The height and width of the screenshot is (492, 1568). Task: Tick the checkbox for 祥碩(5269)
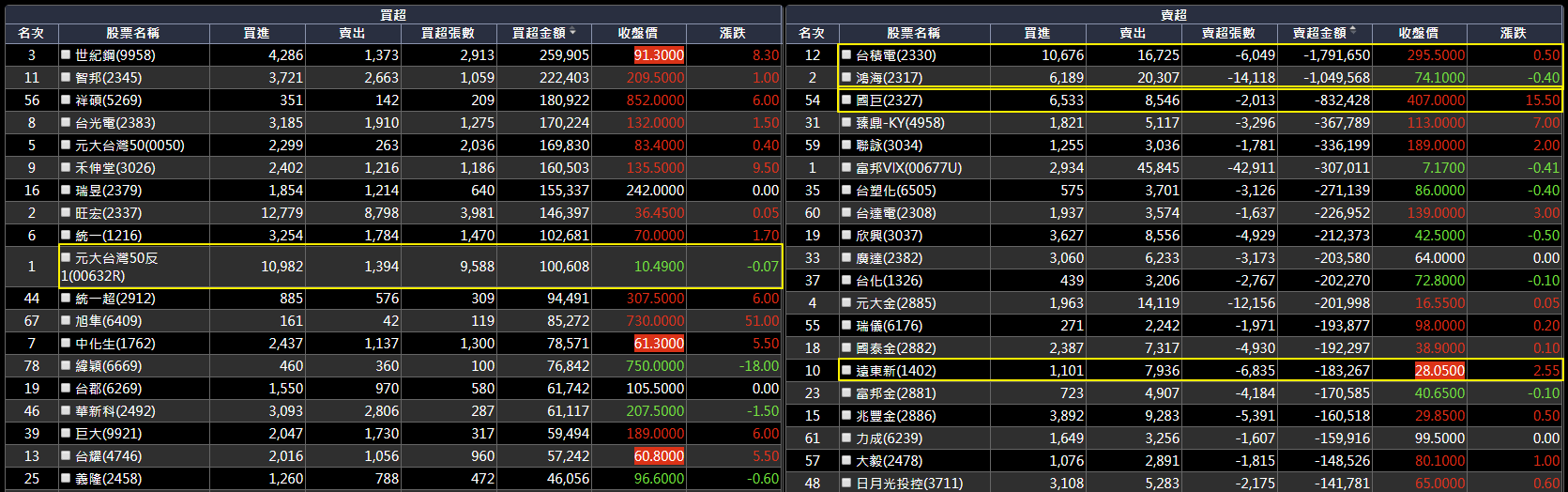(x=66, y=100)
